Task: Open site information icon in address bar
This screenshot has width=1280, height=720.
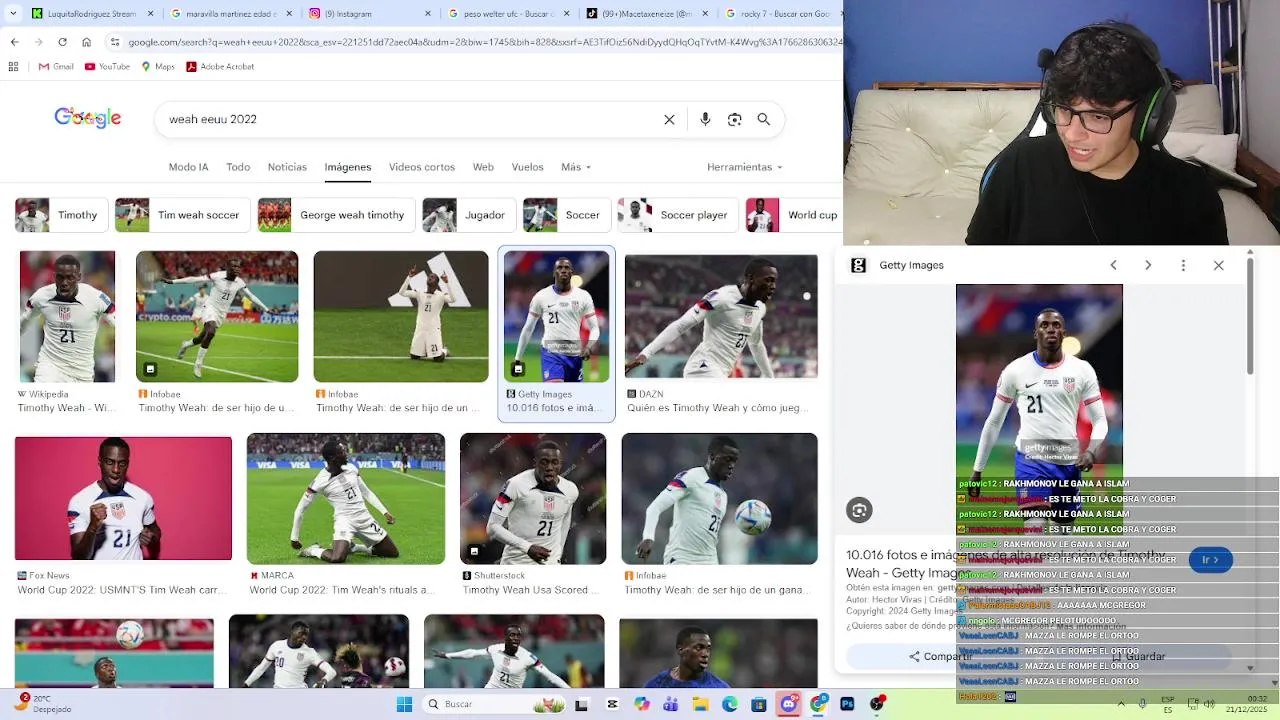Action: pyautogui.click(x=115, y=42)
